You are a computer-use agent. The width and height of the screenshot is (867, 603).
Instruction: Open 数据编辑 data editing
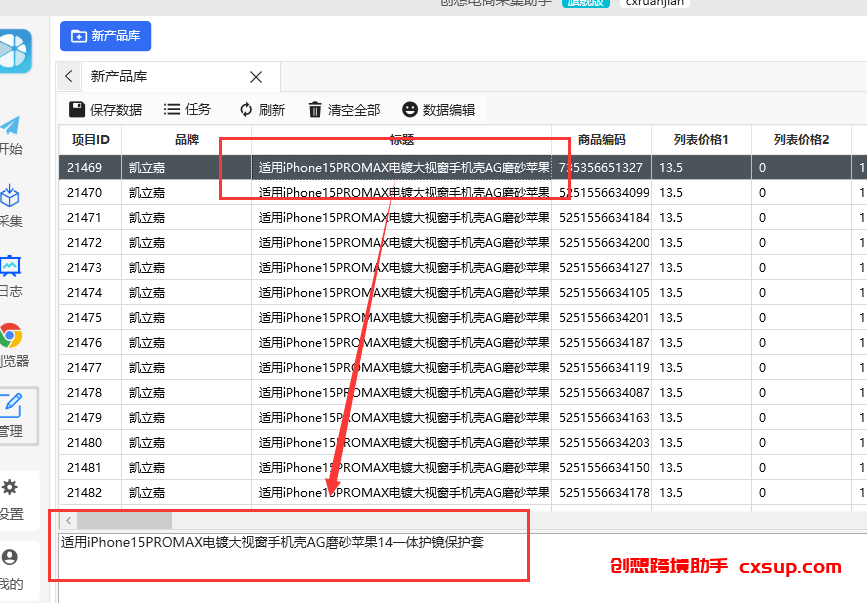coord(438,109)
